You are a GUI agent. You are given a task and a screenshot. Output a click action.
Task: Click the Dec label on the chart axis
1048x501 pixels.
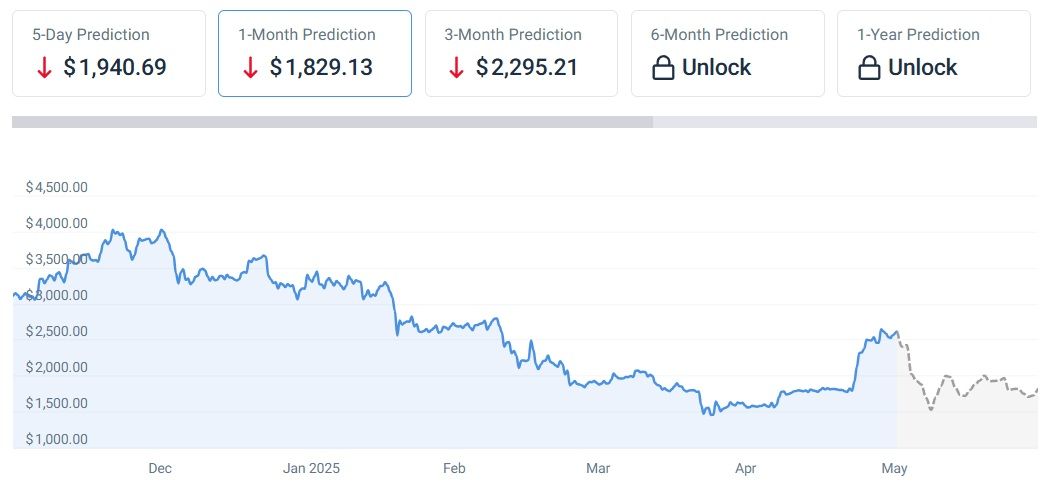(160, 468)
